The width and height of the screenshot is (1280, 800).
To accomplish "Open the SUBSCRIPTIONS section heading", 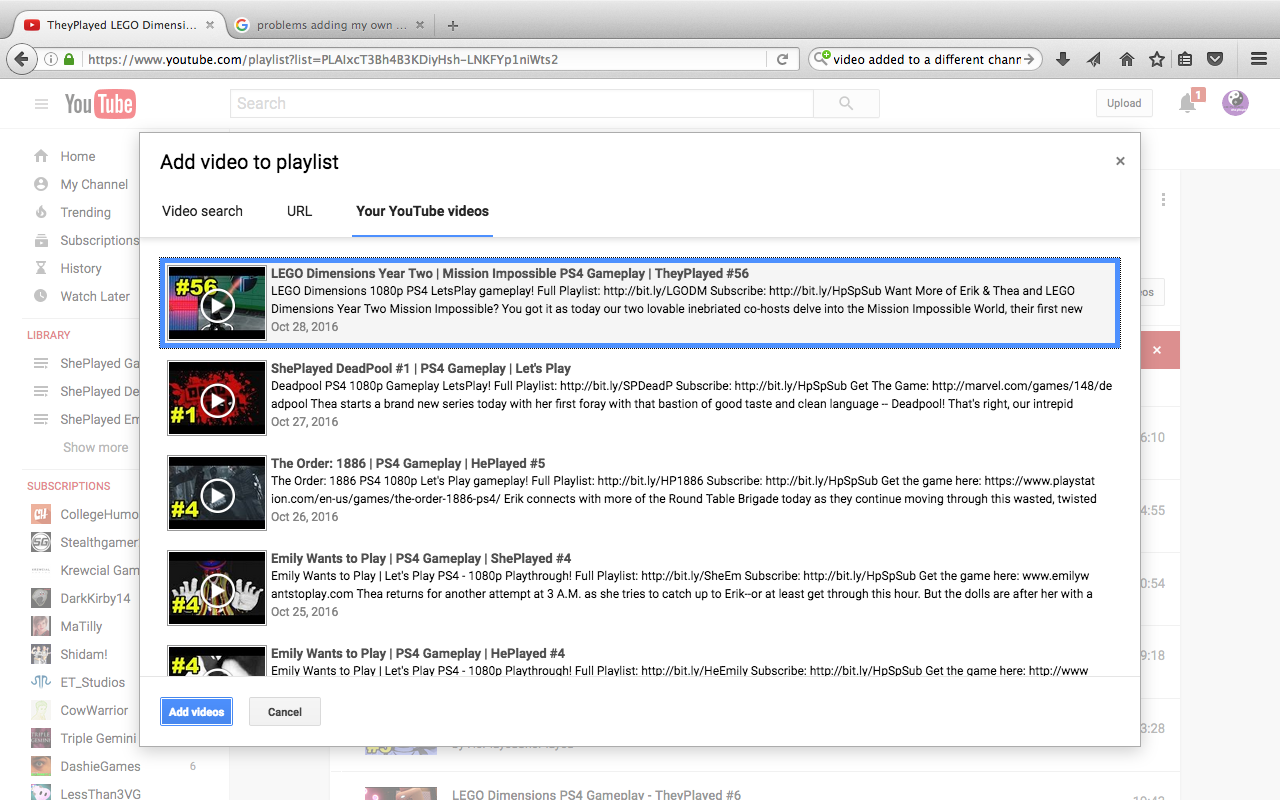I will pos(69,486).
